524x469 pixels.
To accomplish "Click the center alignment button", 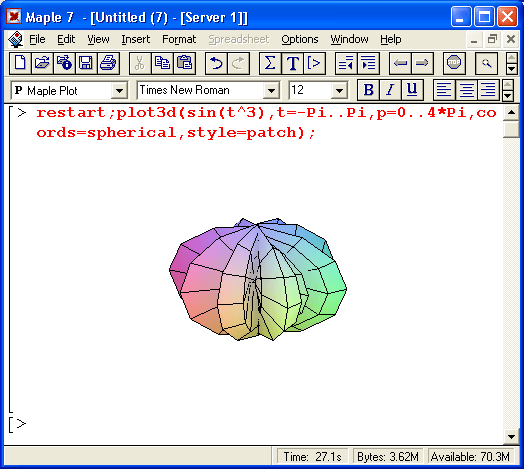I will click(x=466, y=90).
